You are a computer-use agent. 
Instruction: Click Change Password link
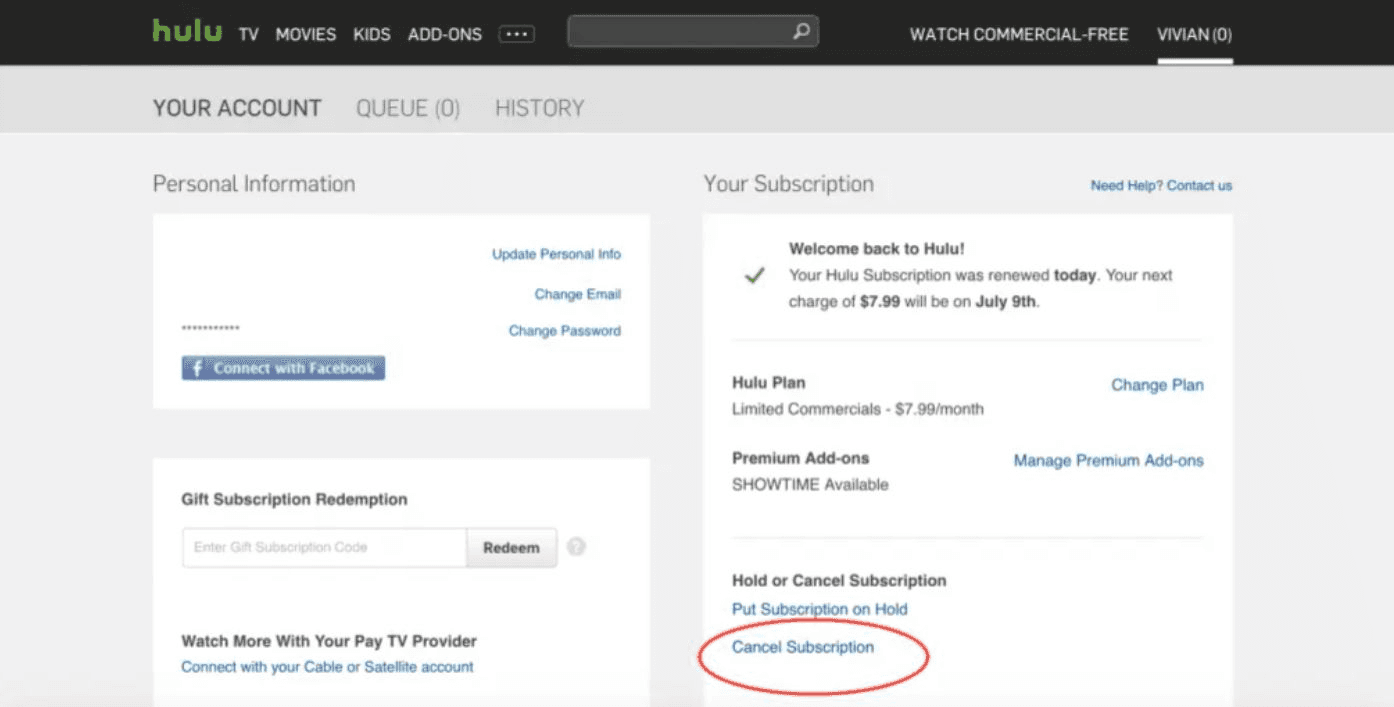(565, 331)
